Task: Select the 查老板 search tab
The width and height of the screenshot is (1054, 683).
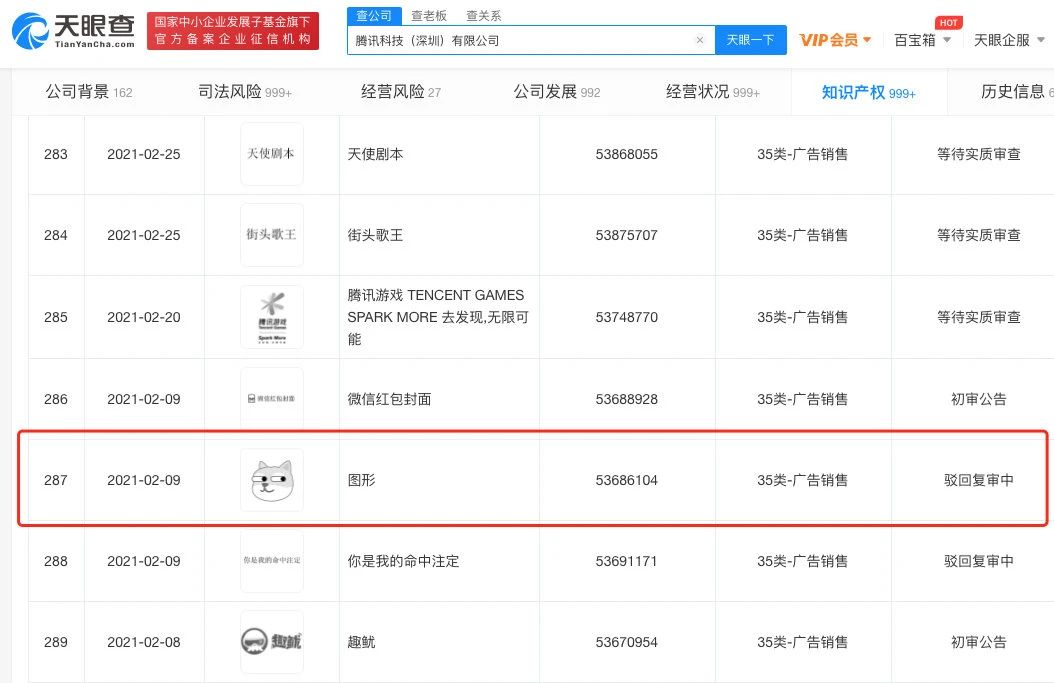Action: [429, 15]
